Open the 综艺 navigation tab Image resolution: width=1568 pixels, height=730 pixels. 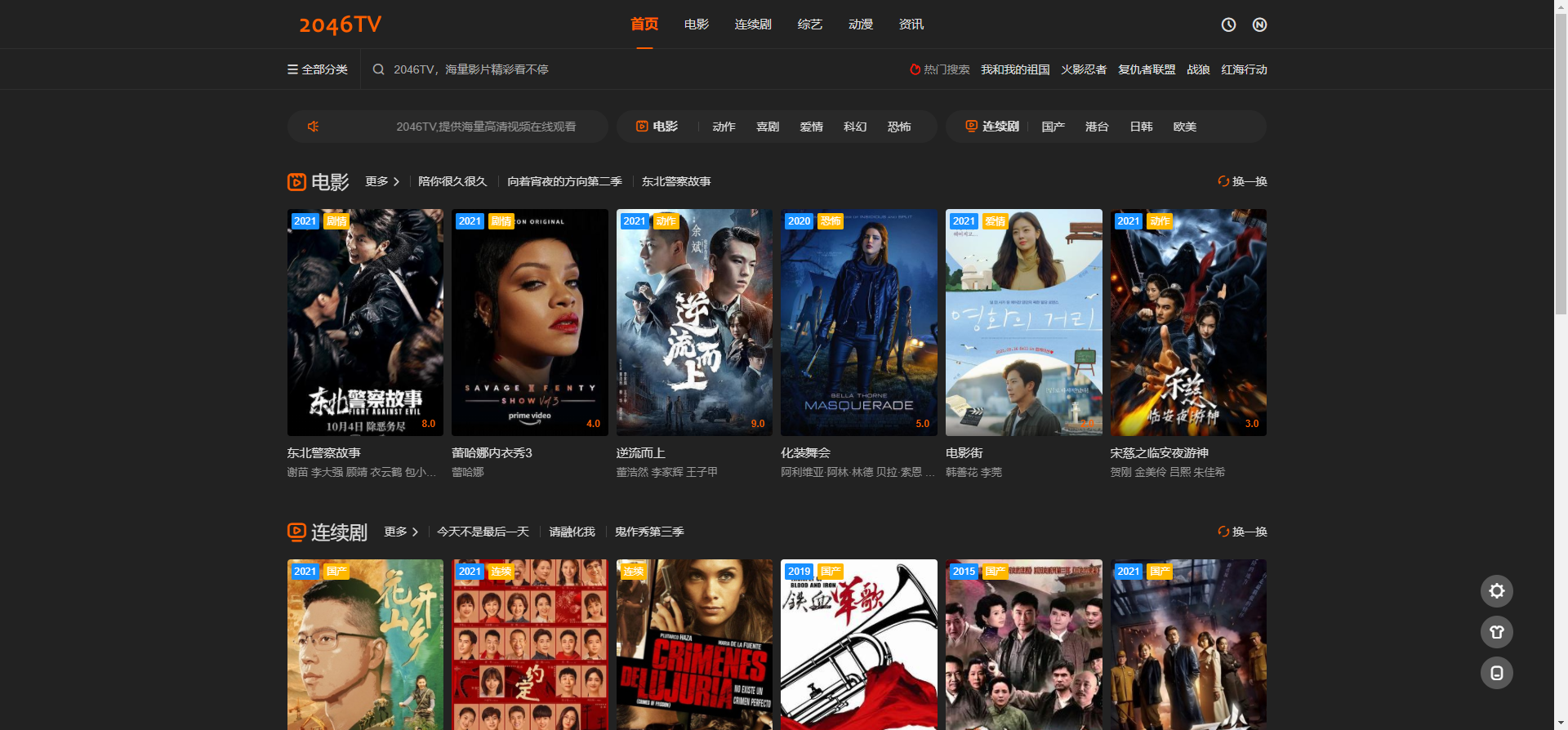point(810,24)
